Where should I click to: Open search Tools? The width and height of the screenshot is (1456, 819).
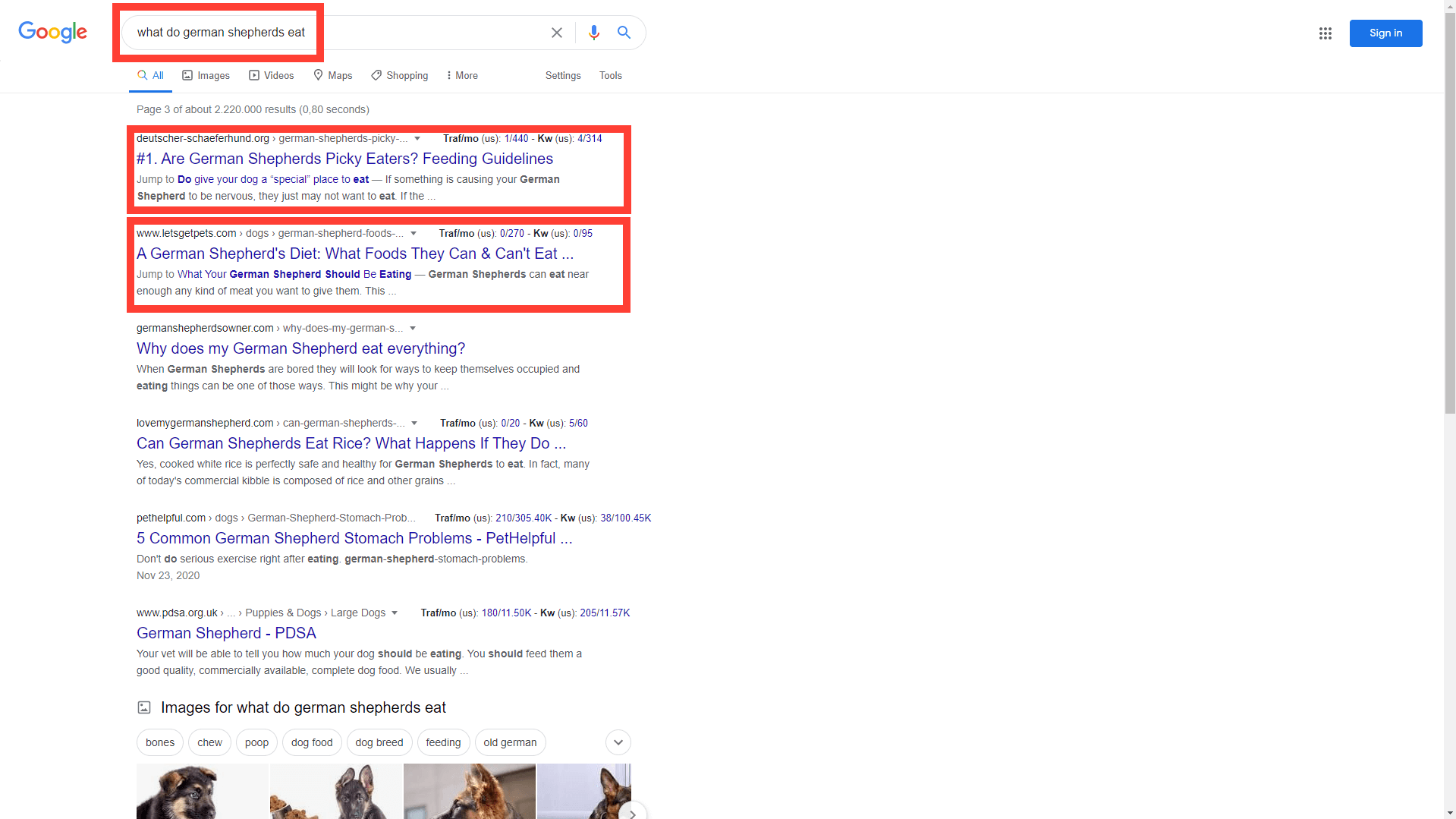[611, 75]
